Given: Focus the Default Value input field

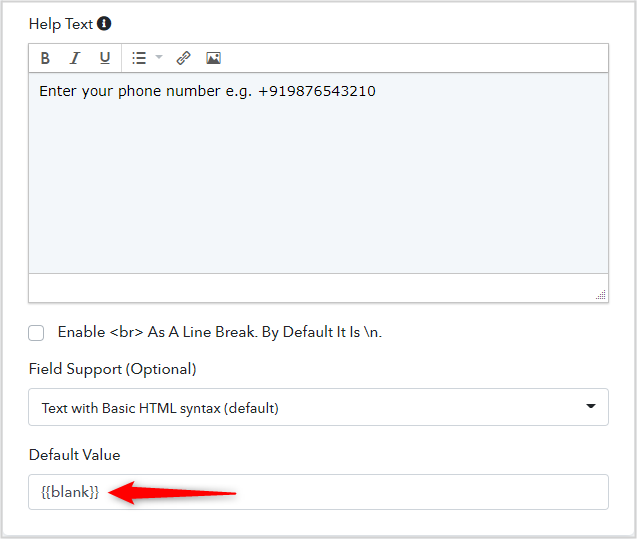Looking at the screenshot, I should pyautogui.click(x=318, y=492).
